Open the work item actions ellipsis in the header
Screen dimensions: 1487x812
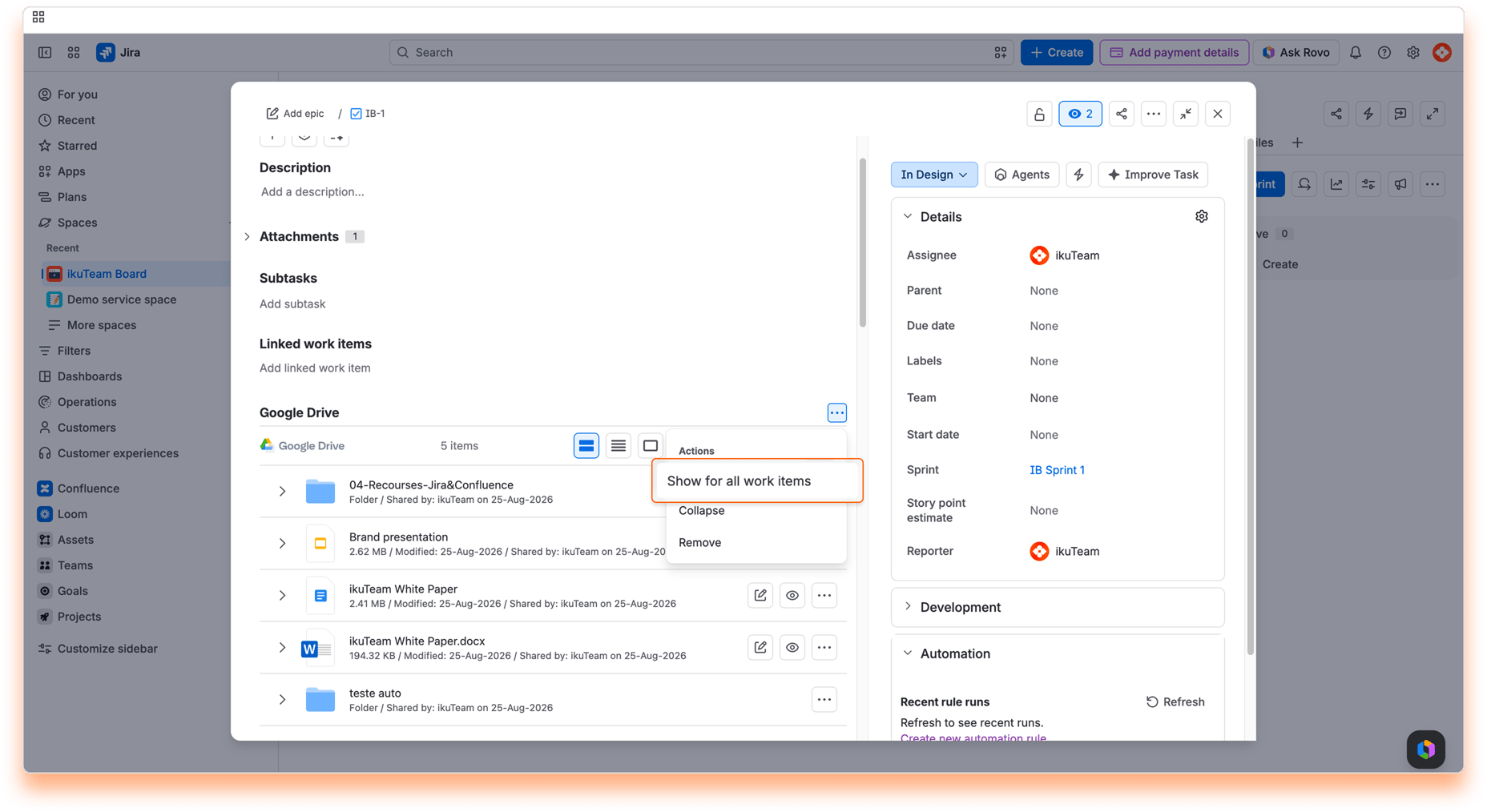point(1154,114)
